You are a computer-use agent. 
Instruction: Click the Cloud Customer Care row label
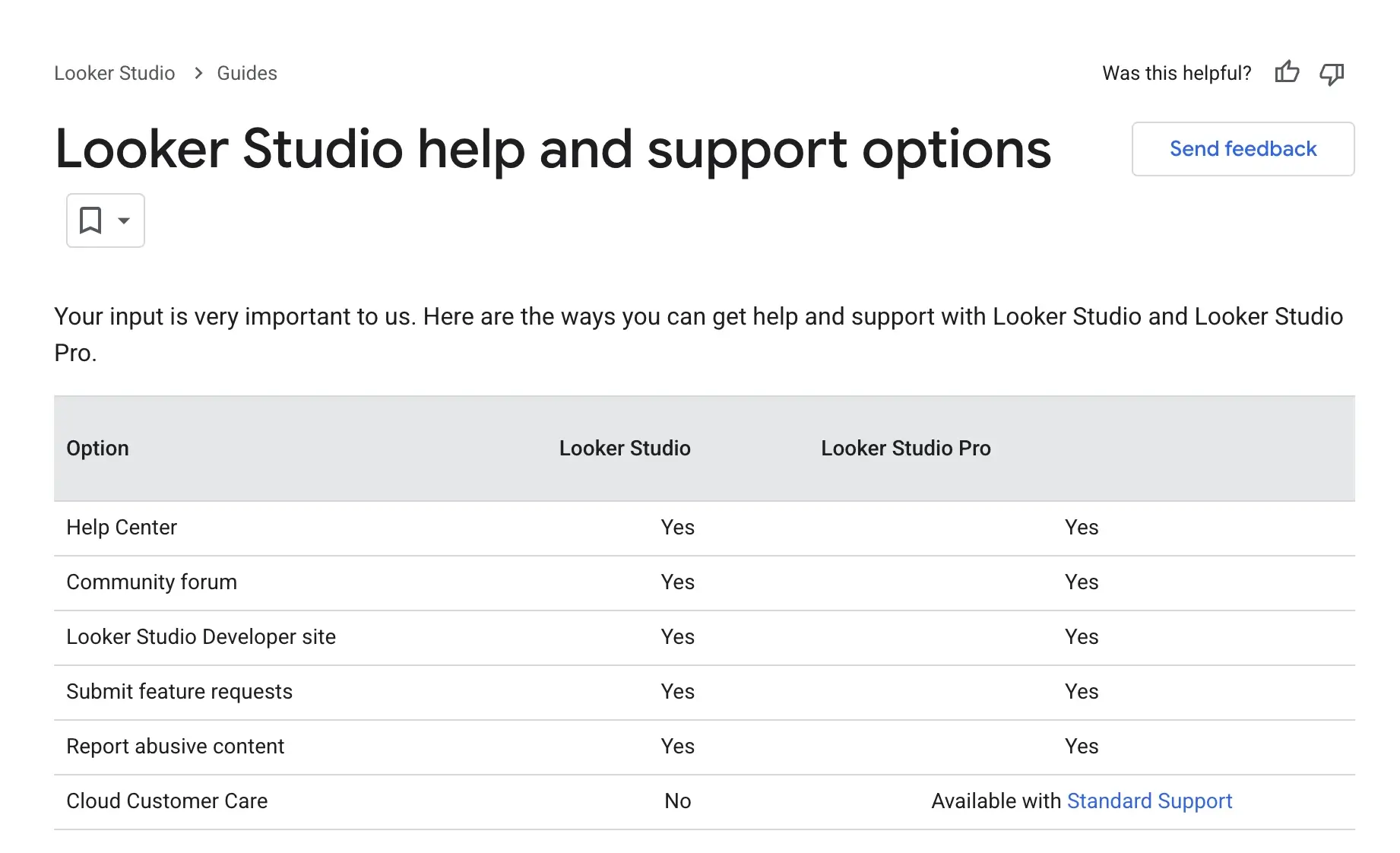click(x=167, y=801)
